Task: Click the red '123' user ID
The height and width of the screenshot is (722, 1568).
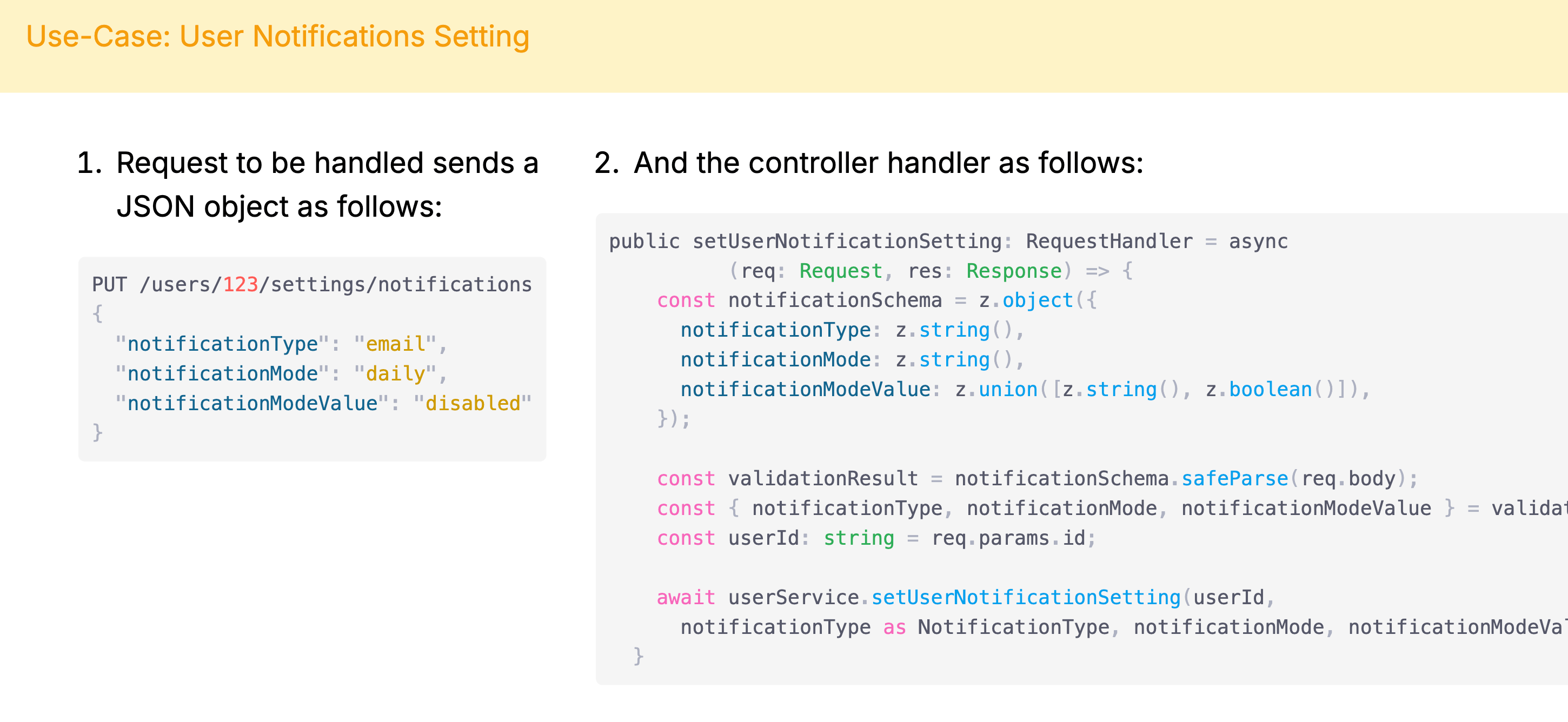Action: (x=241, y=285)
